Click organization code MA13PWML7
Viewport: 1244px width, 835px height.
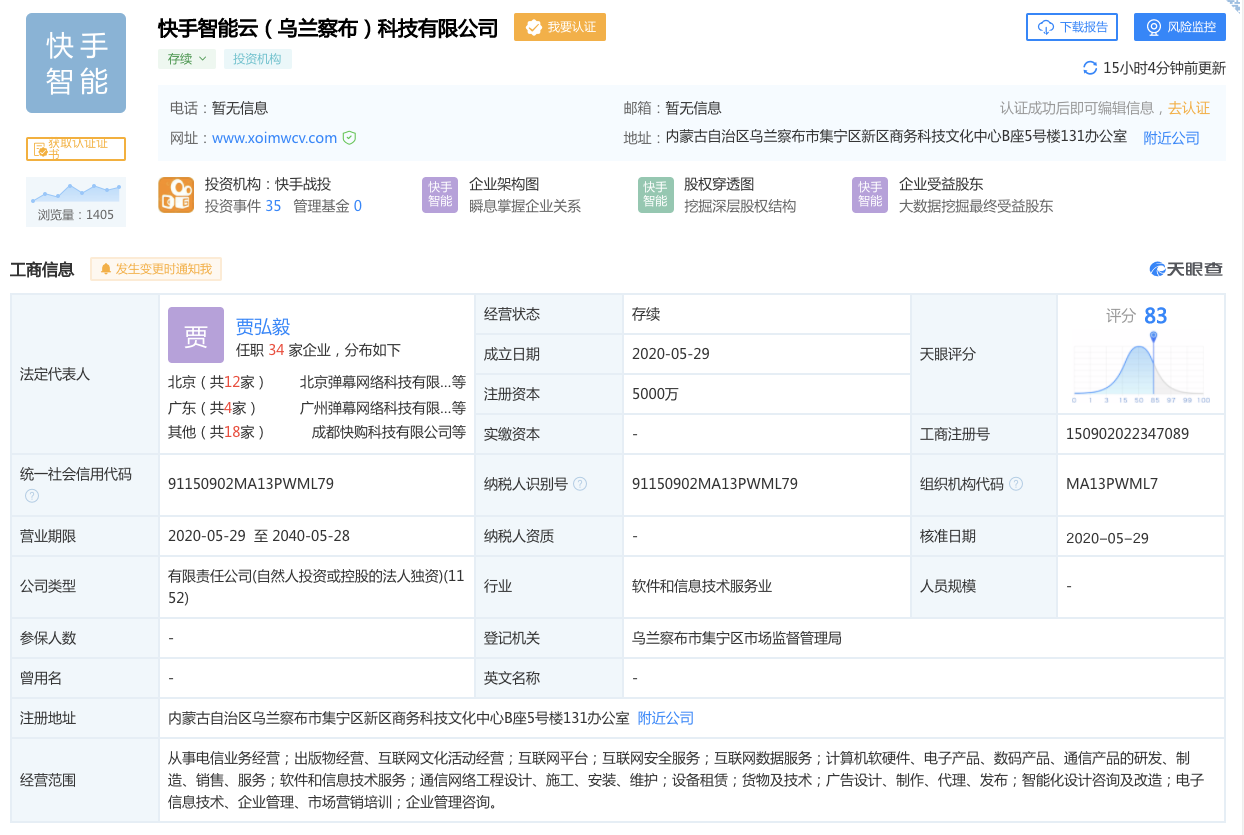(x=1112, y=484)
